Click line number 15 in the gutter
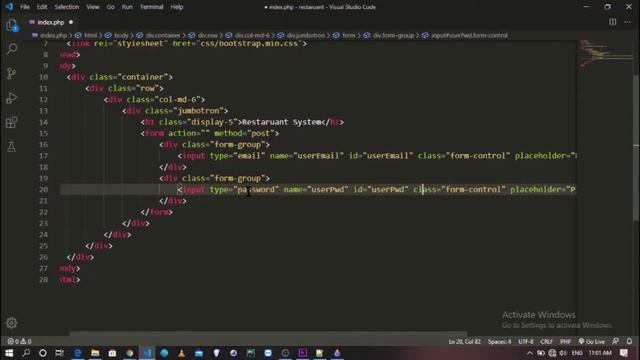640x360 pixels. (43, 133)
